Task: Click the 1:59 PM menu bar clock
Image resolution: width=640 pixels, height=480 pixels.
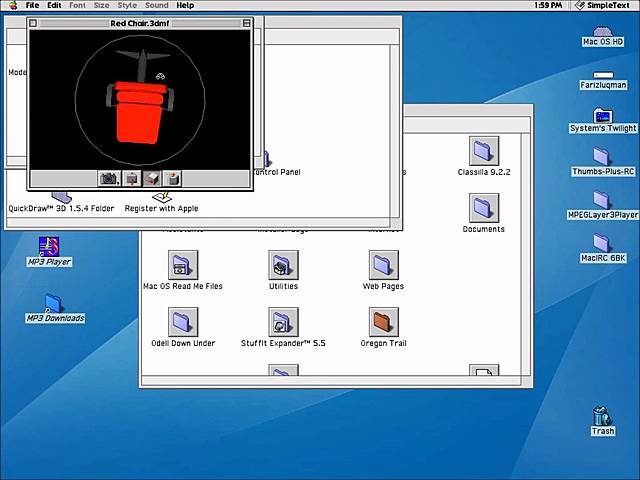Action: click(548, 5)
